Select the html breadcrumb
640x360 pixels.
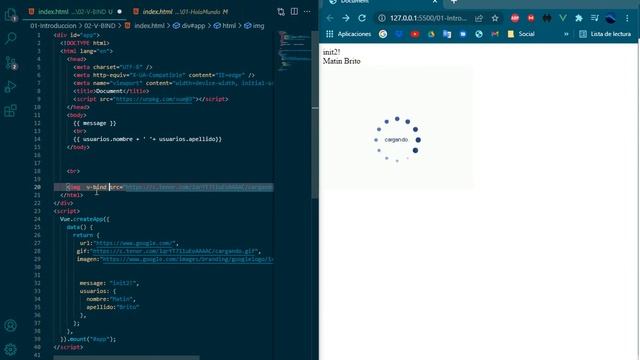[225, 26]
